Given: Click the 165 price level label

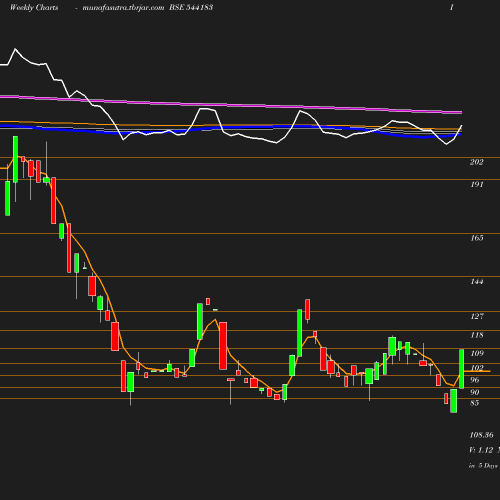Looking at the screenshot, I should (477, 238).
